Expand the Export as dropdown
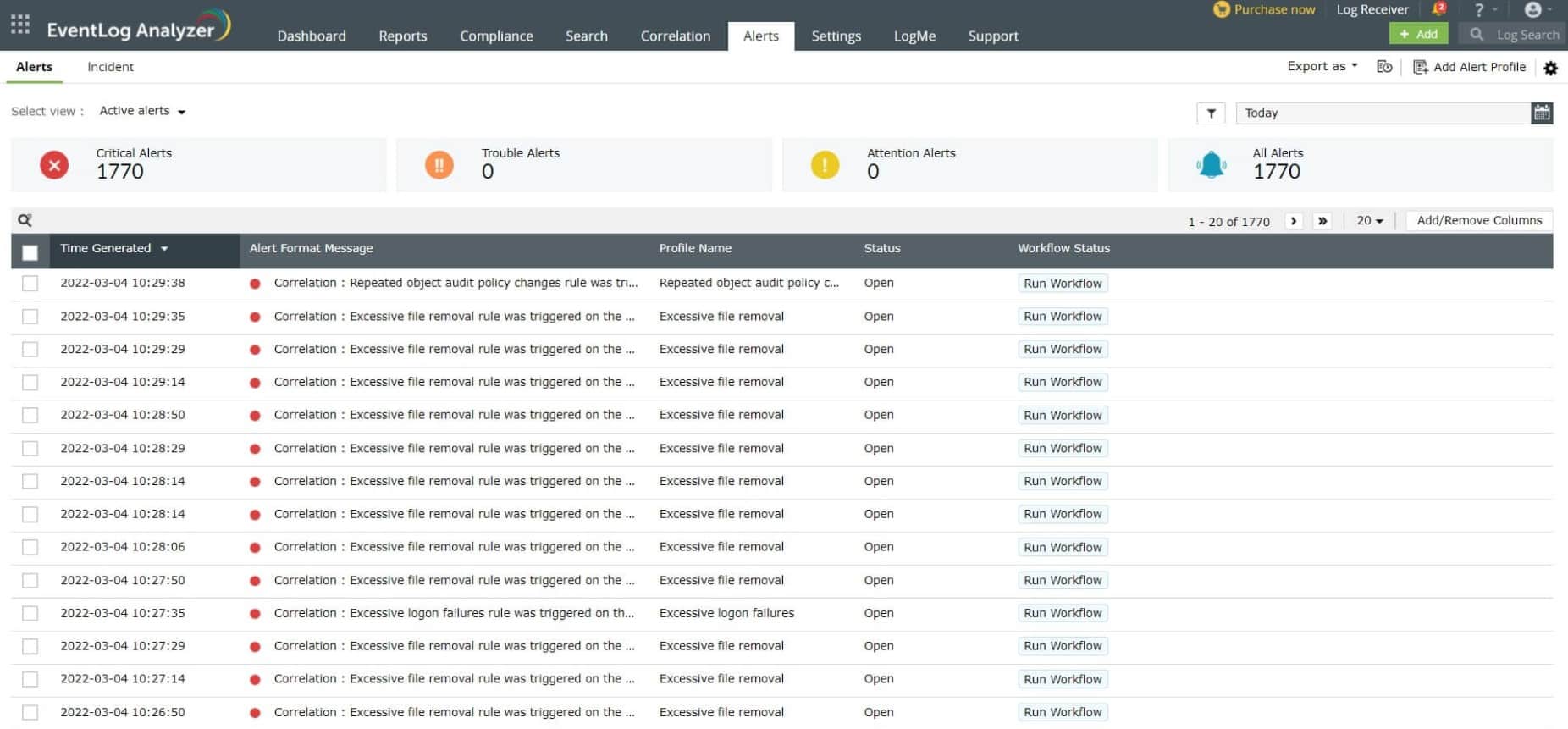The image size is (1568, 729). pos(1322,66)
